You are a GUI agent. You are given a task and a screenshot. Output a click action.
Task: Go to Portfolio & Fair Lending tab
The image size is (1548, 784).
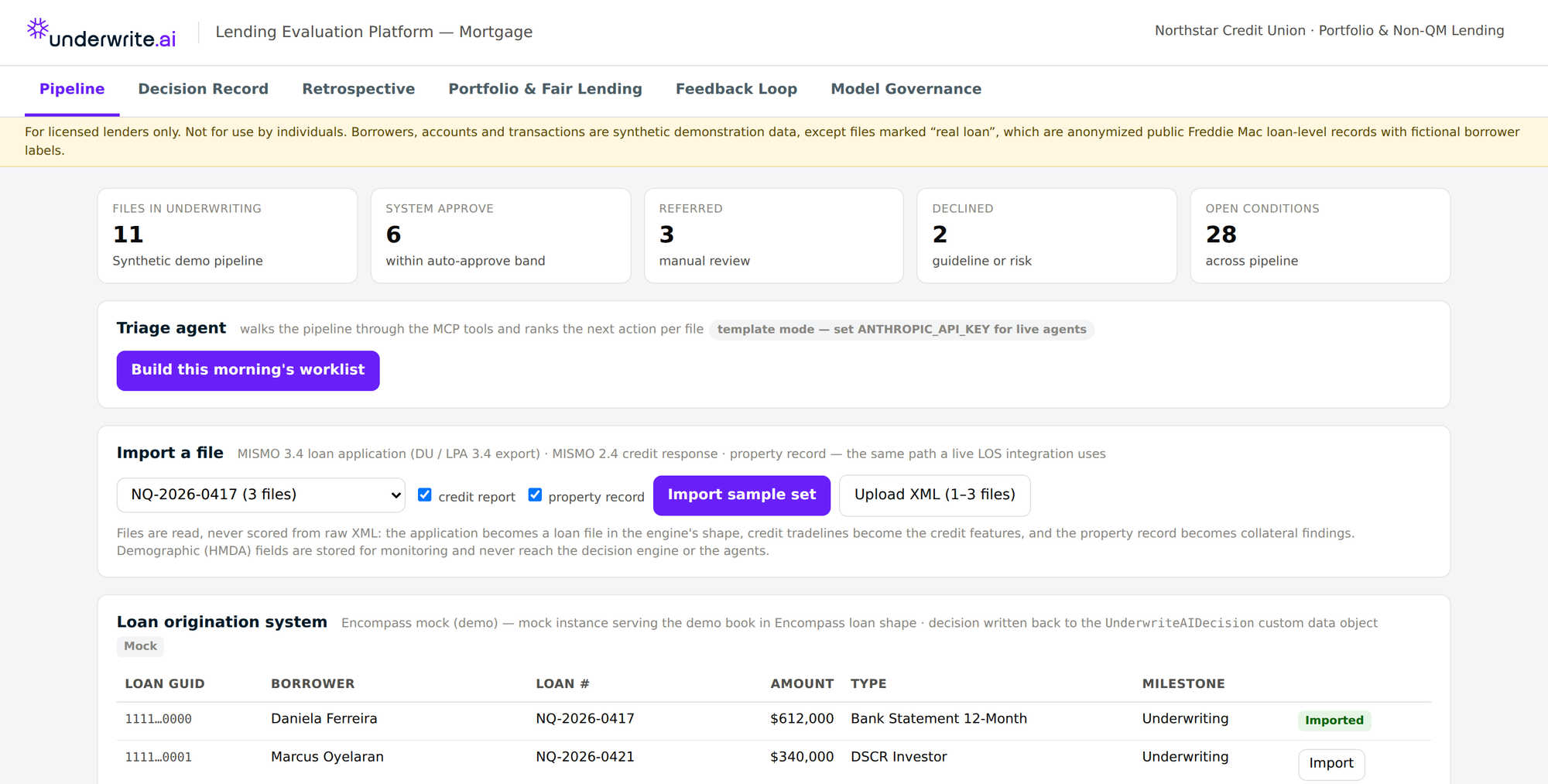coord(546,89)
